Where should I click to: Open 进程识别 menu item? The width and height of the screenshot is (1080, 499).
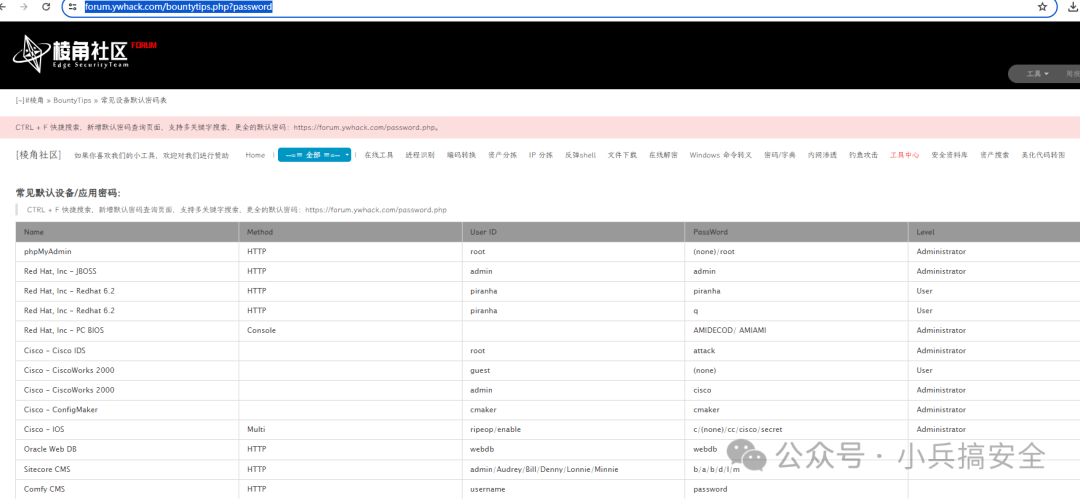pos(420,155)
